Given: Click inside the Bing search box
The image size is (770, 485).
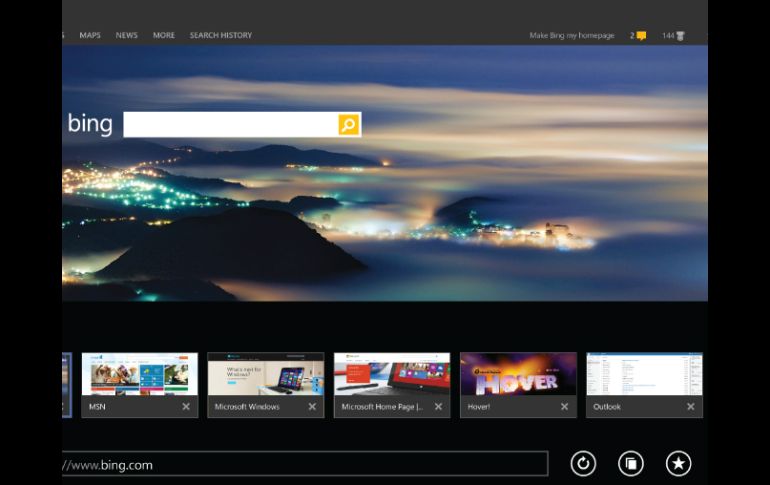Looking at the screenshot, I should pyautogui.click(x=230, y=125).
